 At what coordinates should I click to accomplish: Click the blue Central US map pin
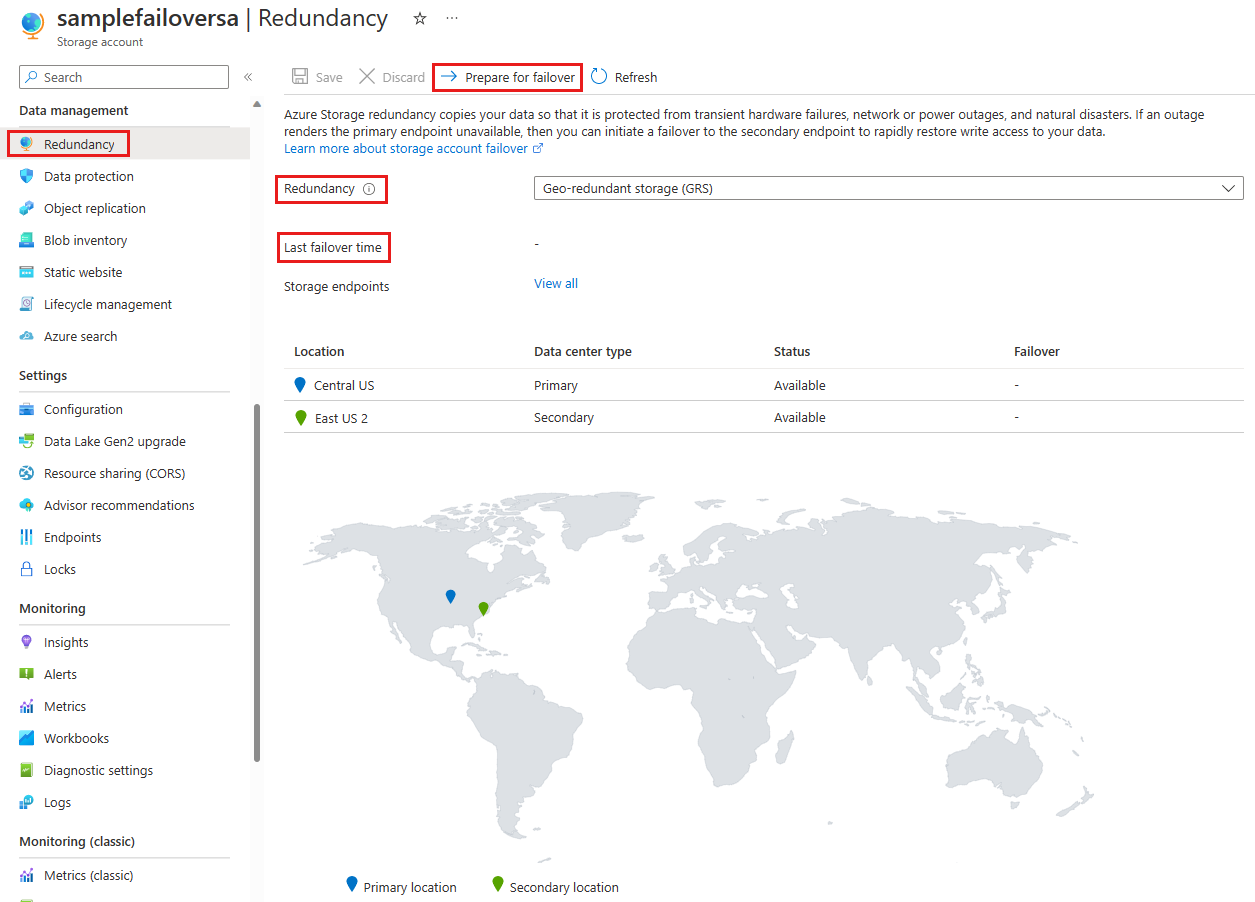click(x=450, y=596)
